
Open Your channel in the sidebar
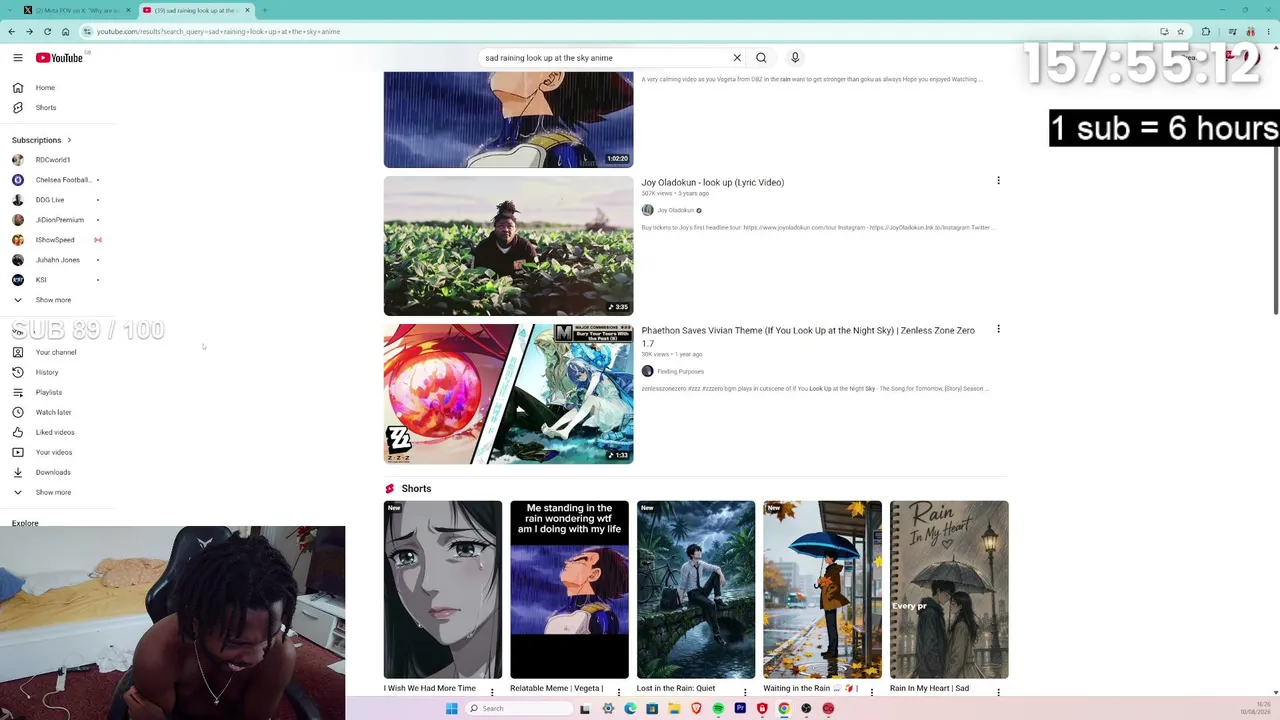click(x=58, y=352)
